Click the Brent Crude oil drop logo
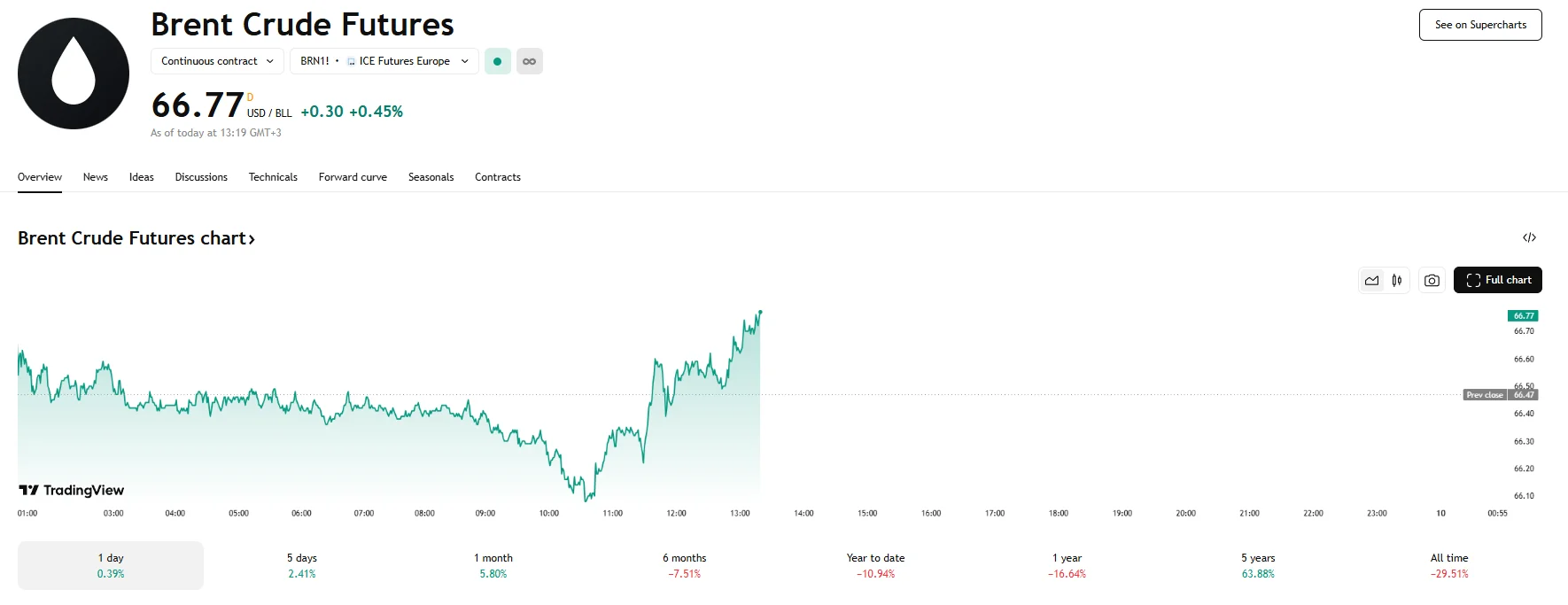 coord(74,74)
